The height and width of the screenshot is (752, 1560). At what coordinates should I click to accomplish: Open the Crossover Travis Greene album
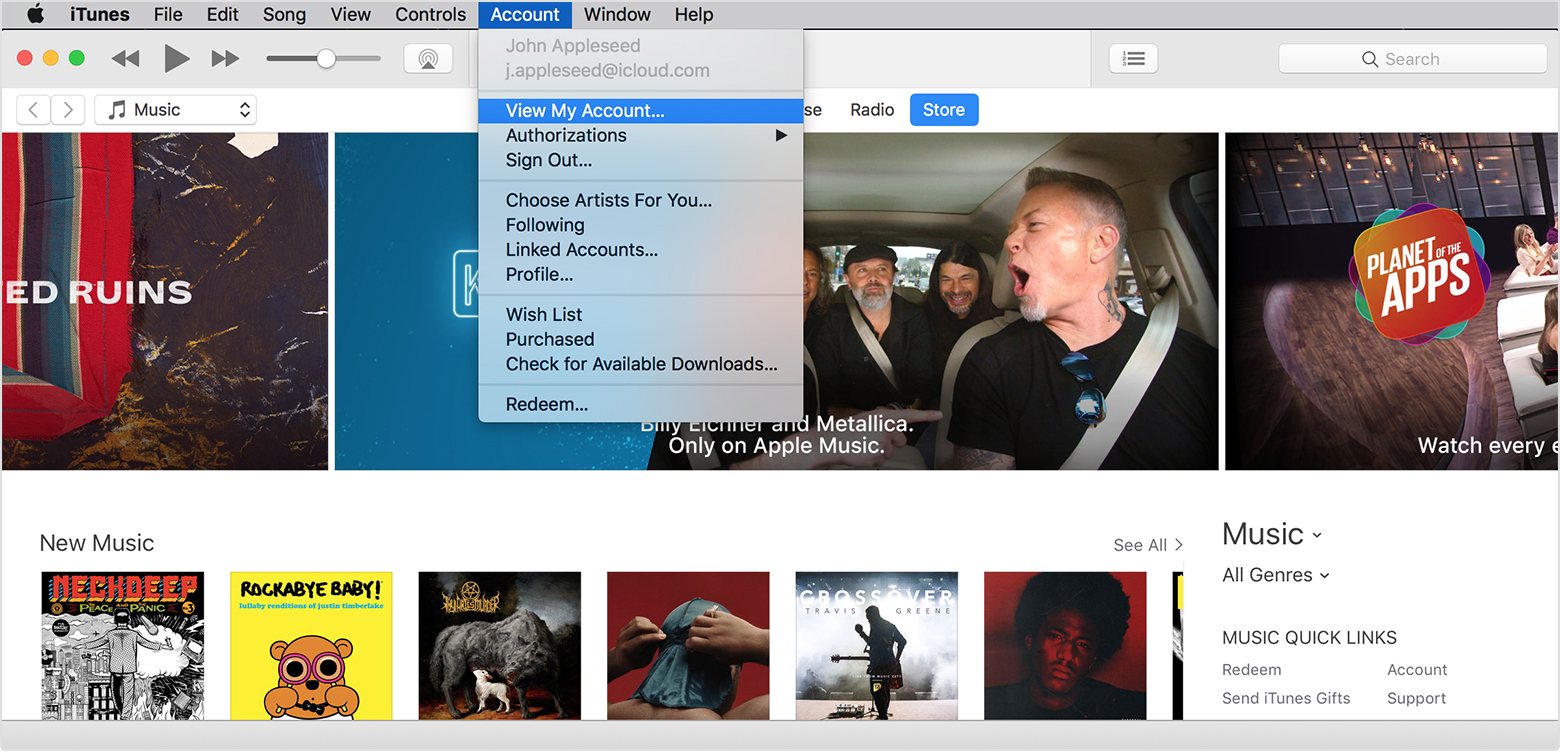877,646
